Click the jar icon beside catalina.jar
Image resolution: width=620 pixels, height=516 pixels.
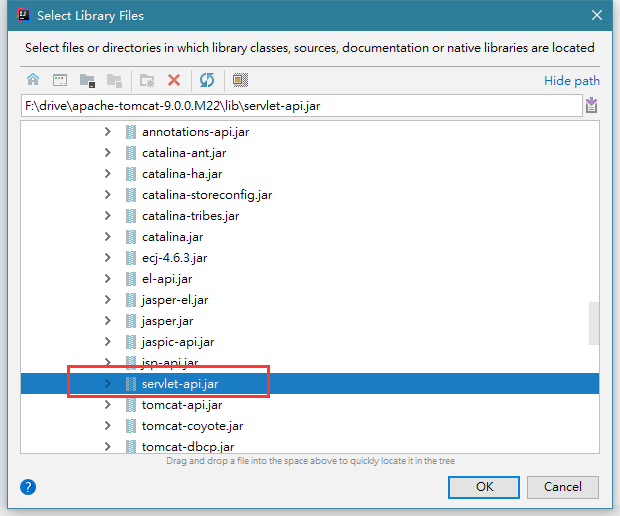(131, 236)
